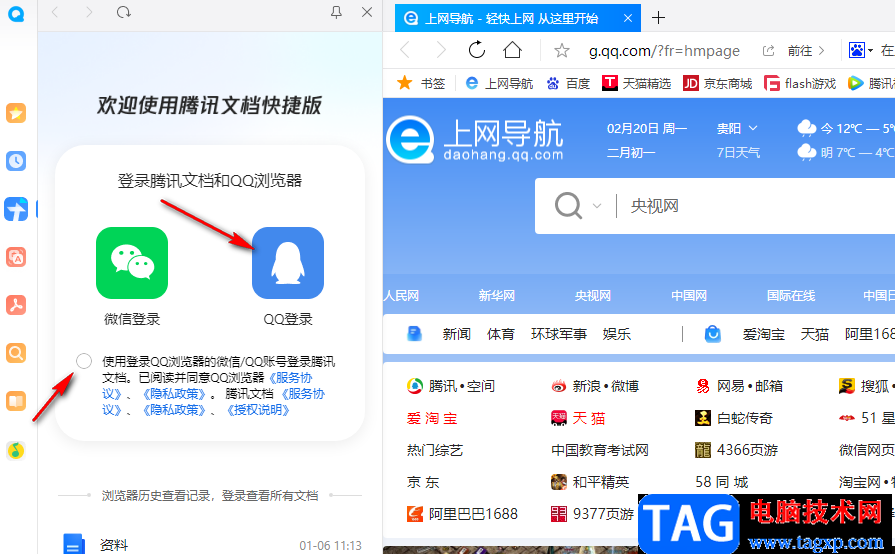Select the 环球军事 tab
The image size is (895, 554).
pyautogui.click(x=559, y=334)
